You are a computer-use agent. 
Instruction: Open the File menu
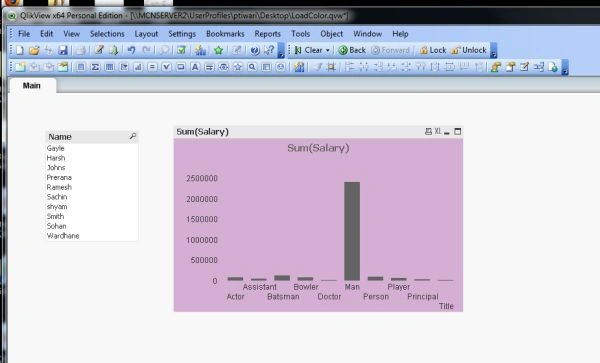[24, 34]
